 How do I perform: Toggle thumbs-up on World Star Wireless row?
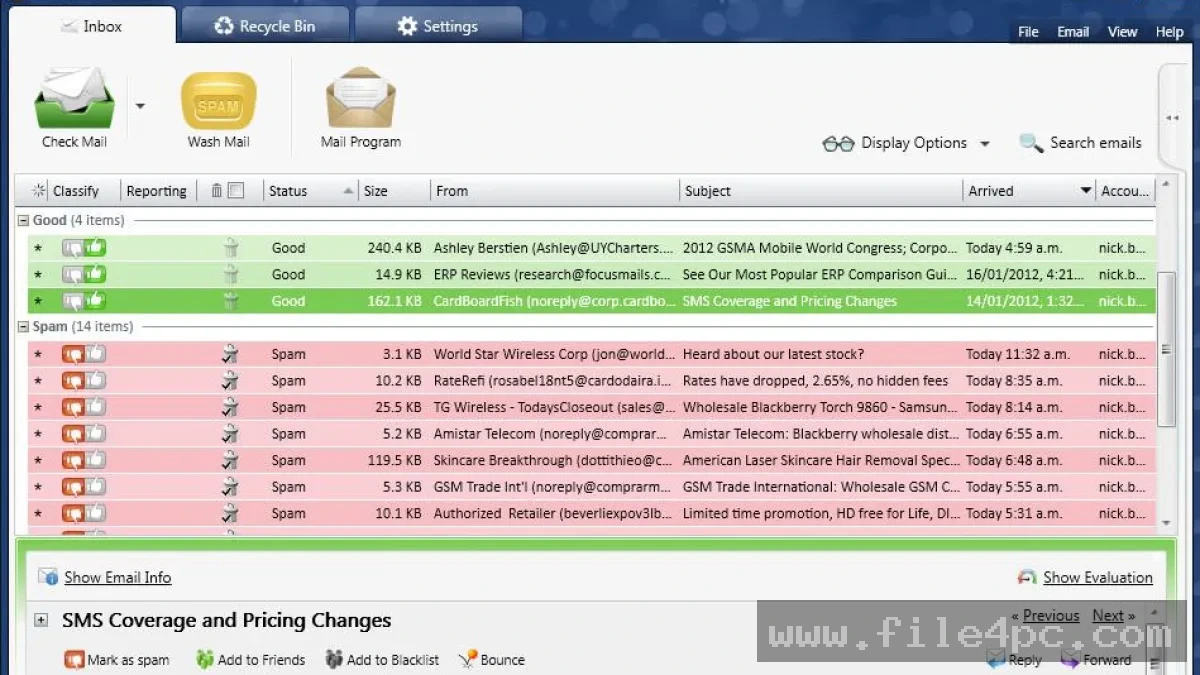coord(96,353)
